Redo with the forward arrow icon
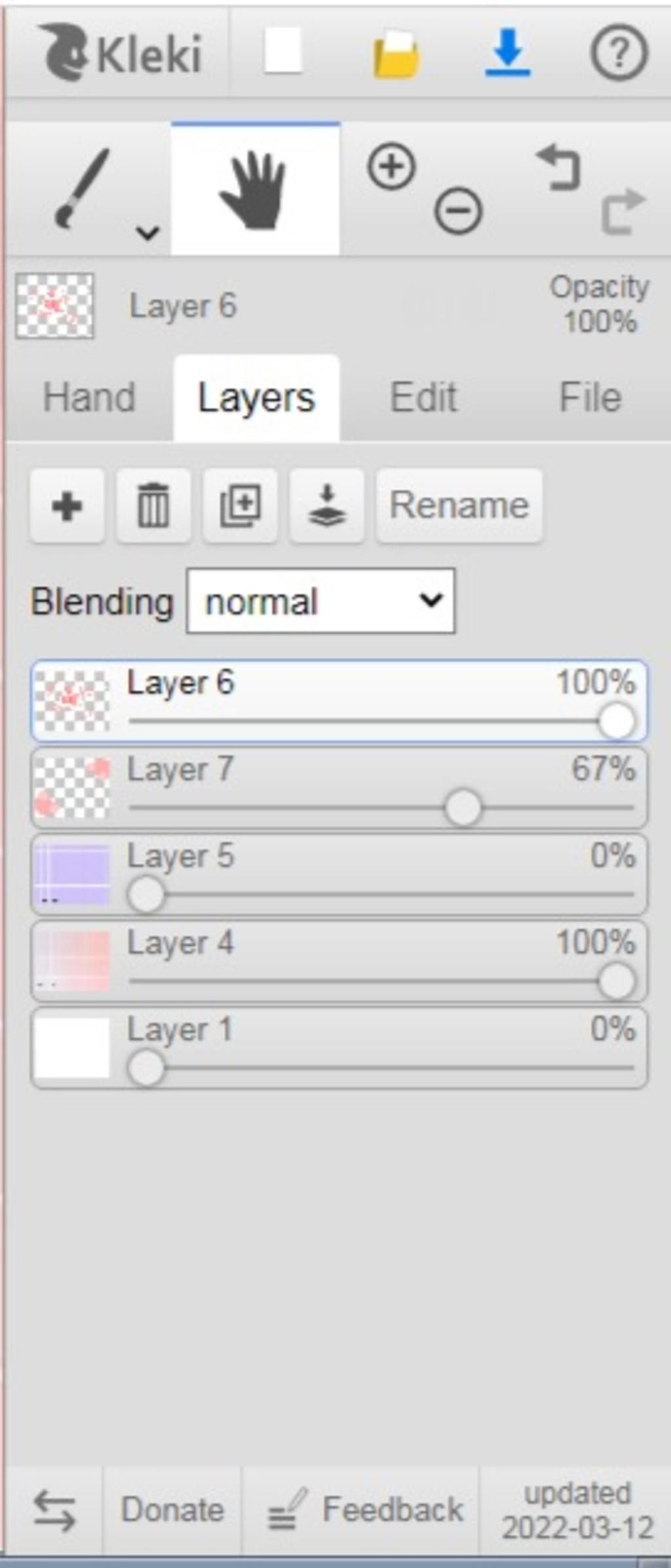 click(623, 211)
